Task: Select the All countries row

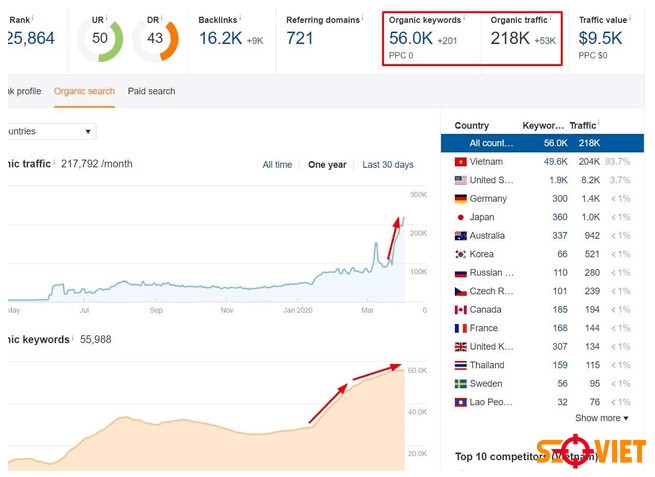Action: click(x=542, y=143)
